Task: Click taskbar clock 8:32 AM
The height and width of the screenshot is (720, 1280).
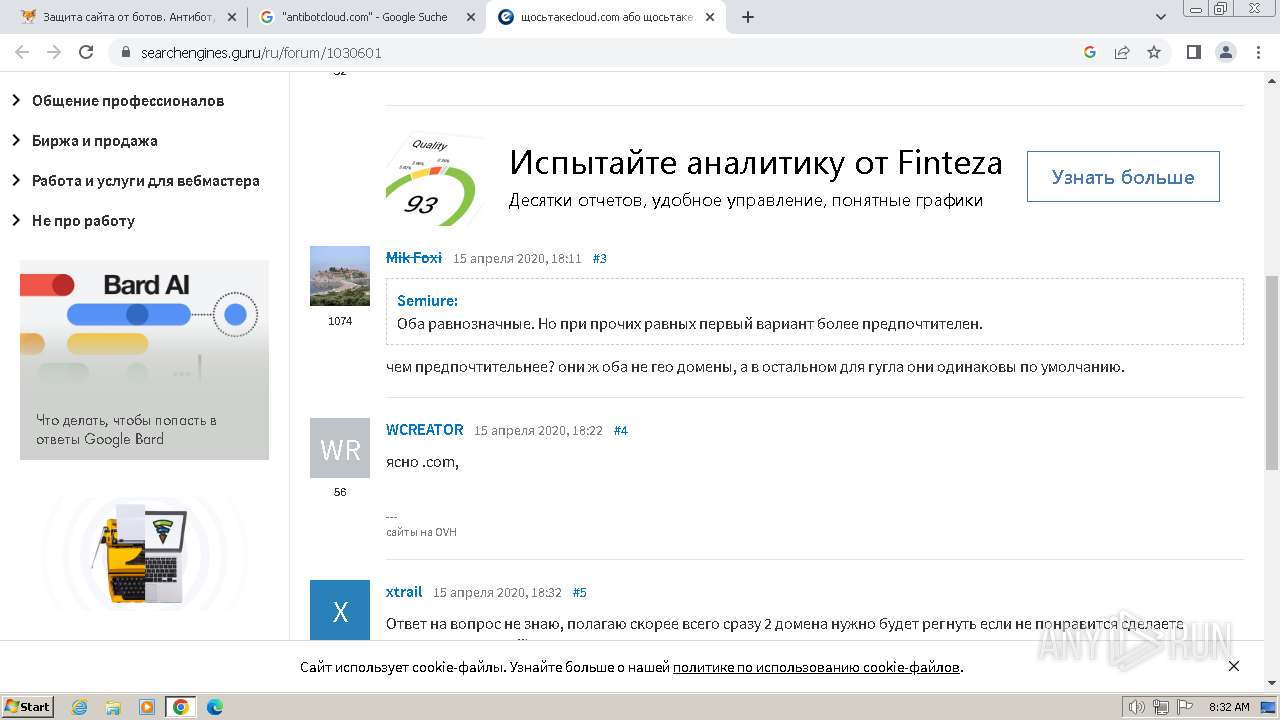Action: [x=1229, y=707]
